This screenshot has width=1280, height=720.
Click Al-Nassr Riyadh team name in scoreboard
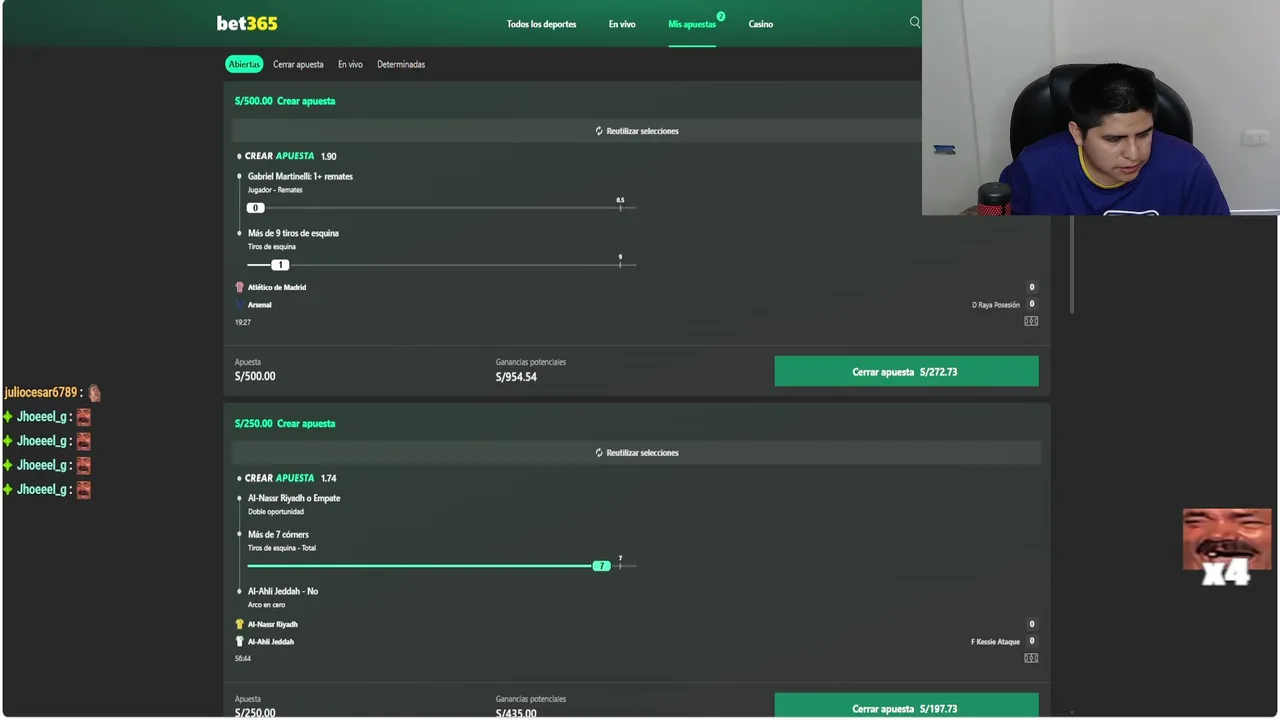click(272, 624)
